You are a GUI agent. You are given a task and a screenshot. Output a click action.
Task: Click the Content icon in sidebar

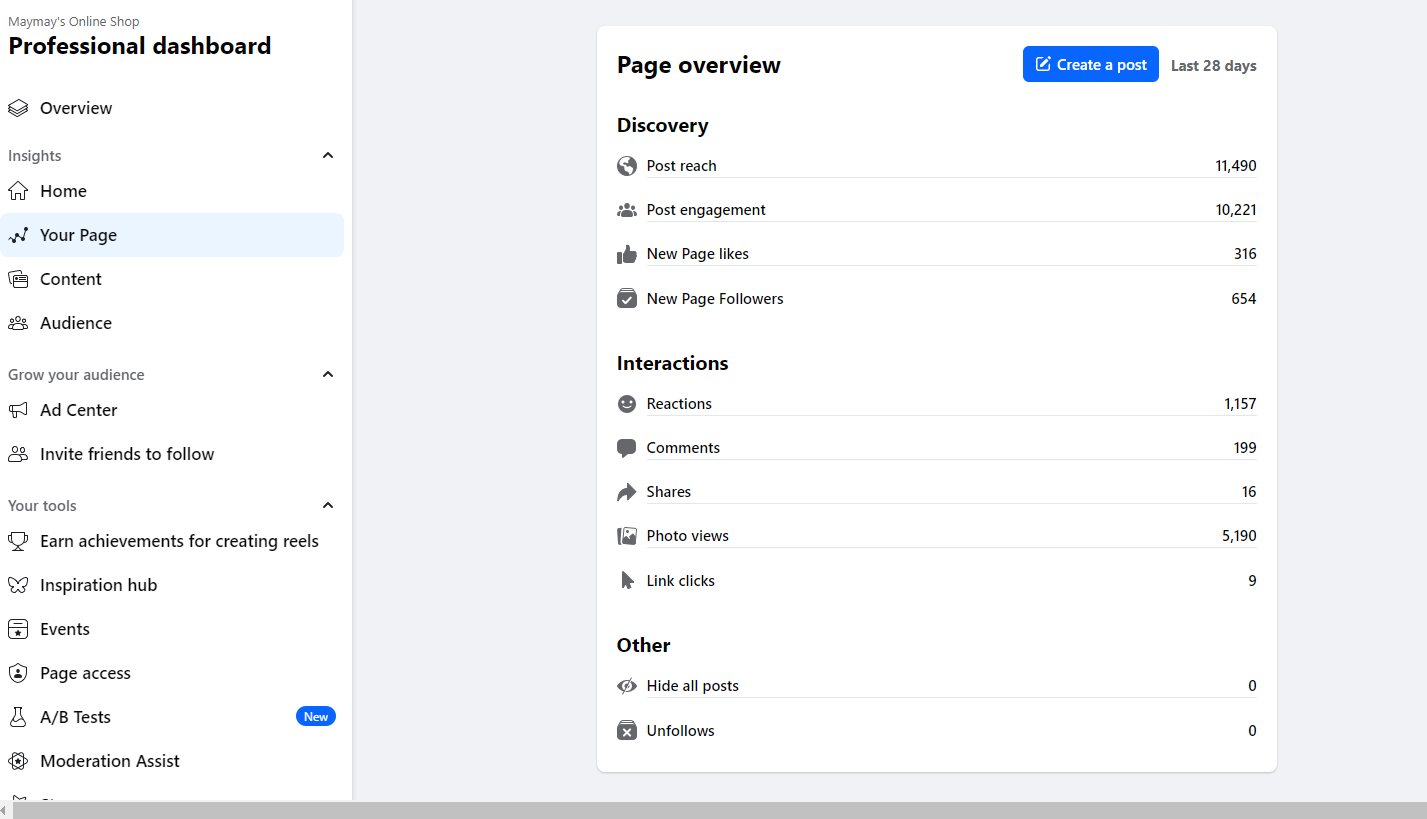point(18,279)
